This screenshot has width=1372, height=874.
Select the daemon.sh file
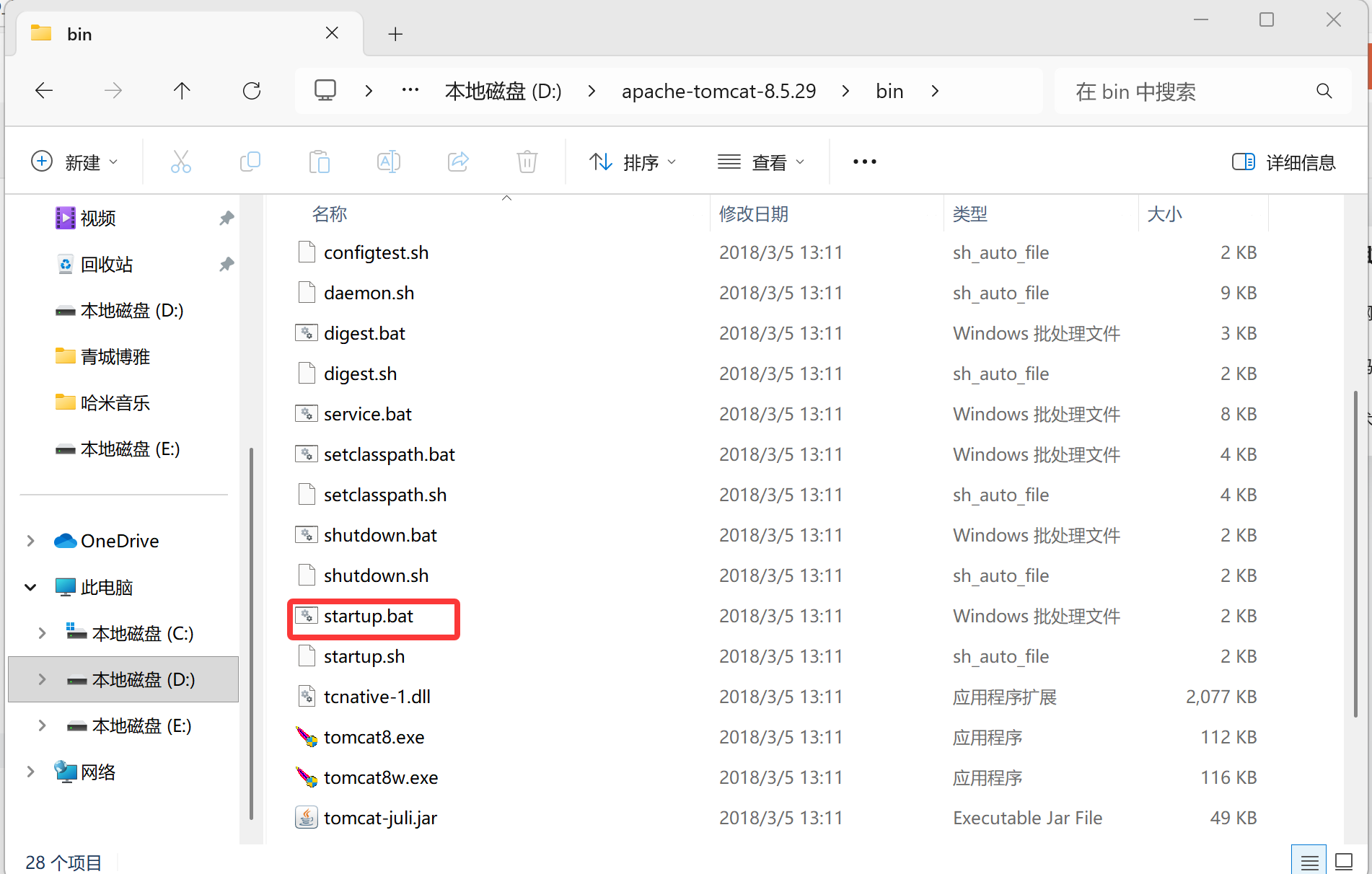pos(369,293)
